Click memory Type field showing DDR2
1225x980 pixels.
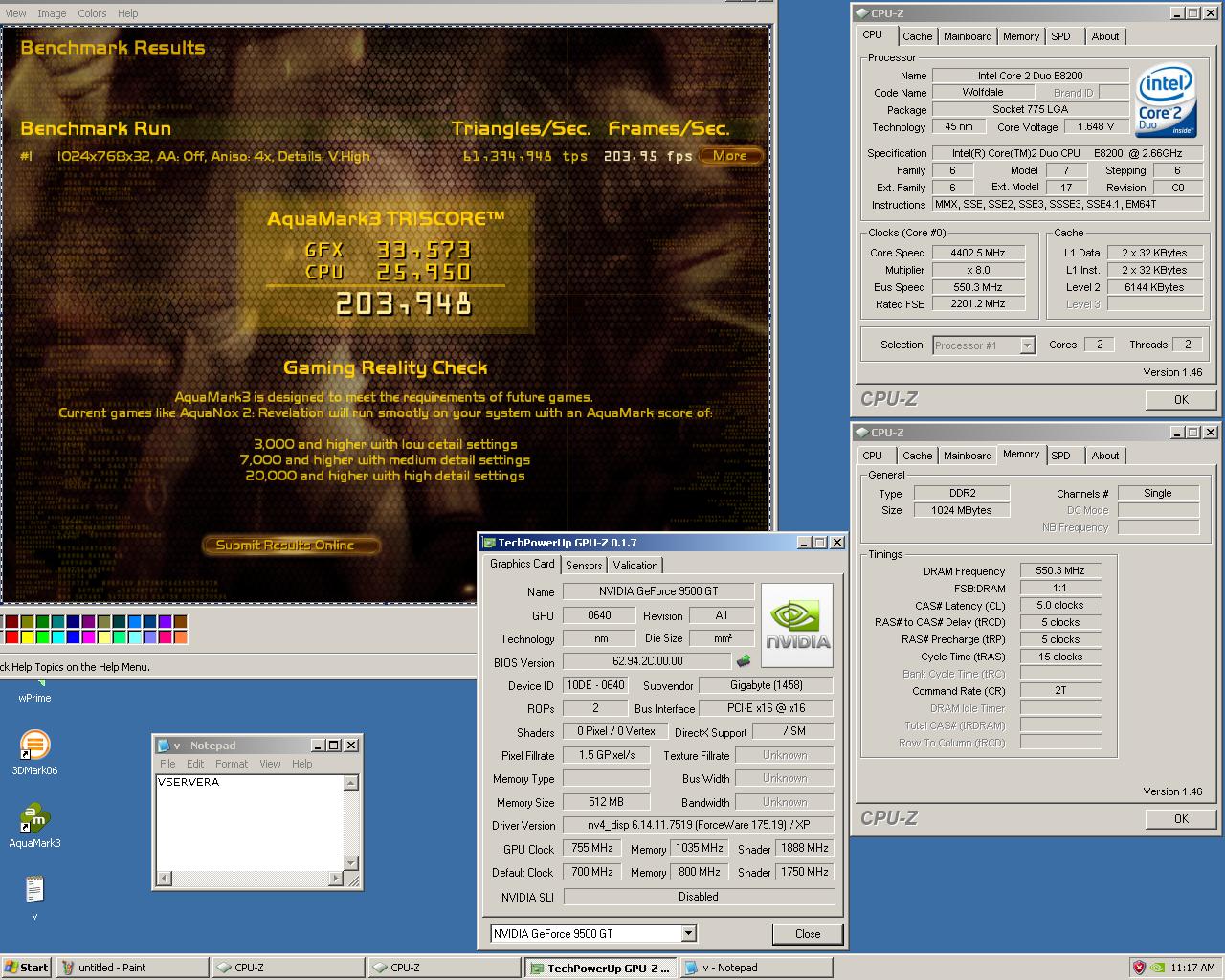click(x=961, y=493)
